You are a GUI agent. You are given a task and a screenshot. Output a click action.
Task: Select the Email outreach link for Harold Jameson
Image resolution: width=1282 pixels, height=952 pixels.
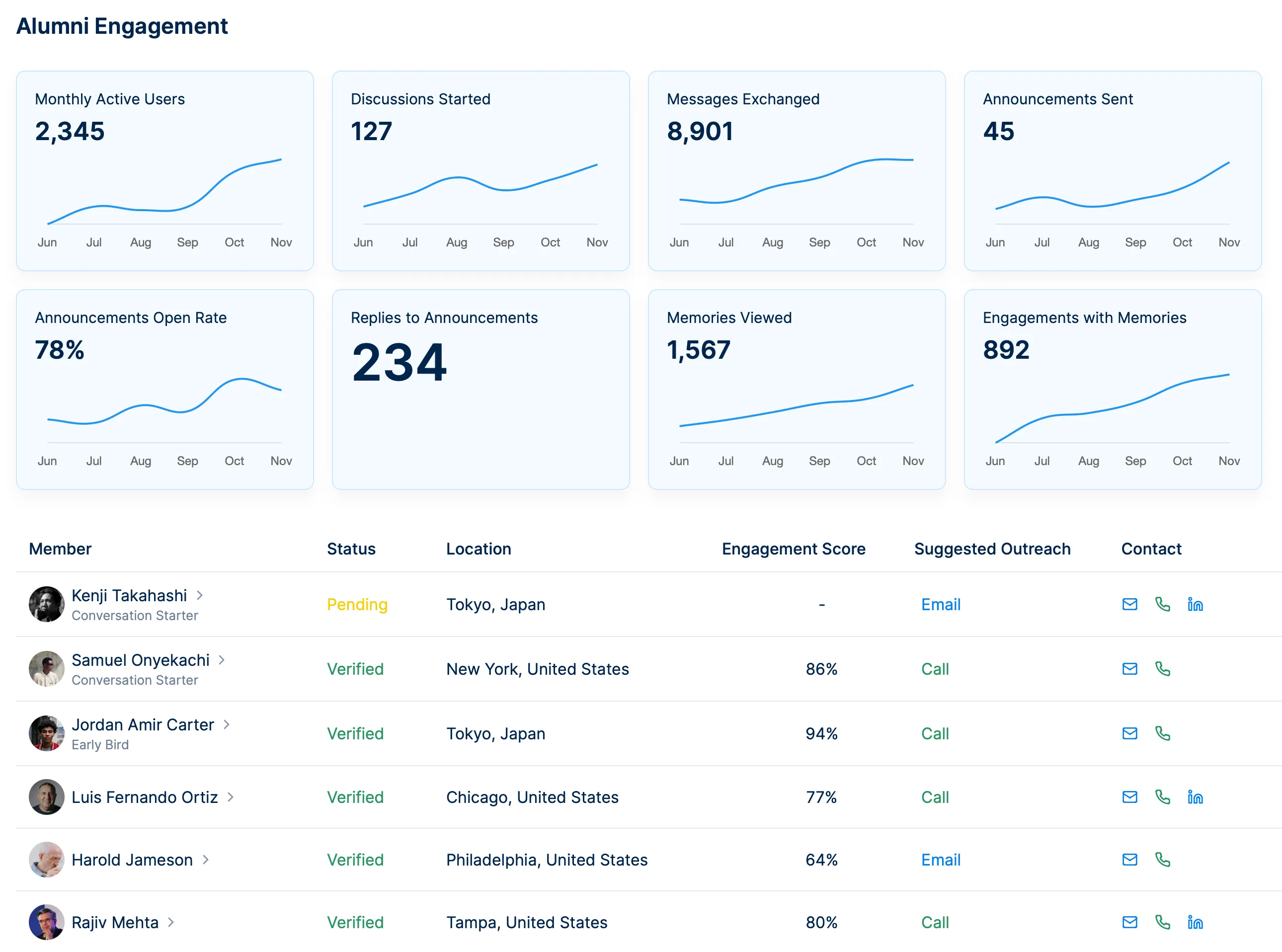tap(940, 859)
